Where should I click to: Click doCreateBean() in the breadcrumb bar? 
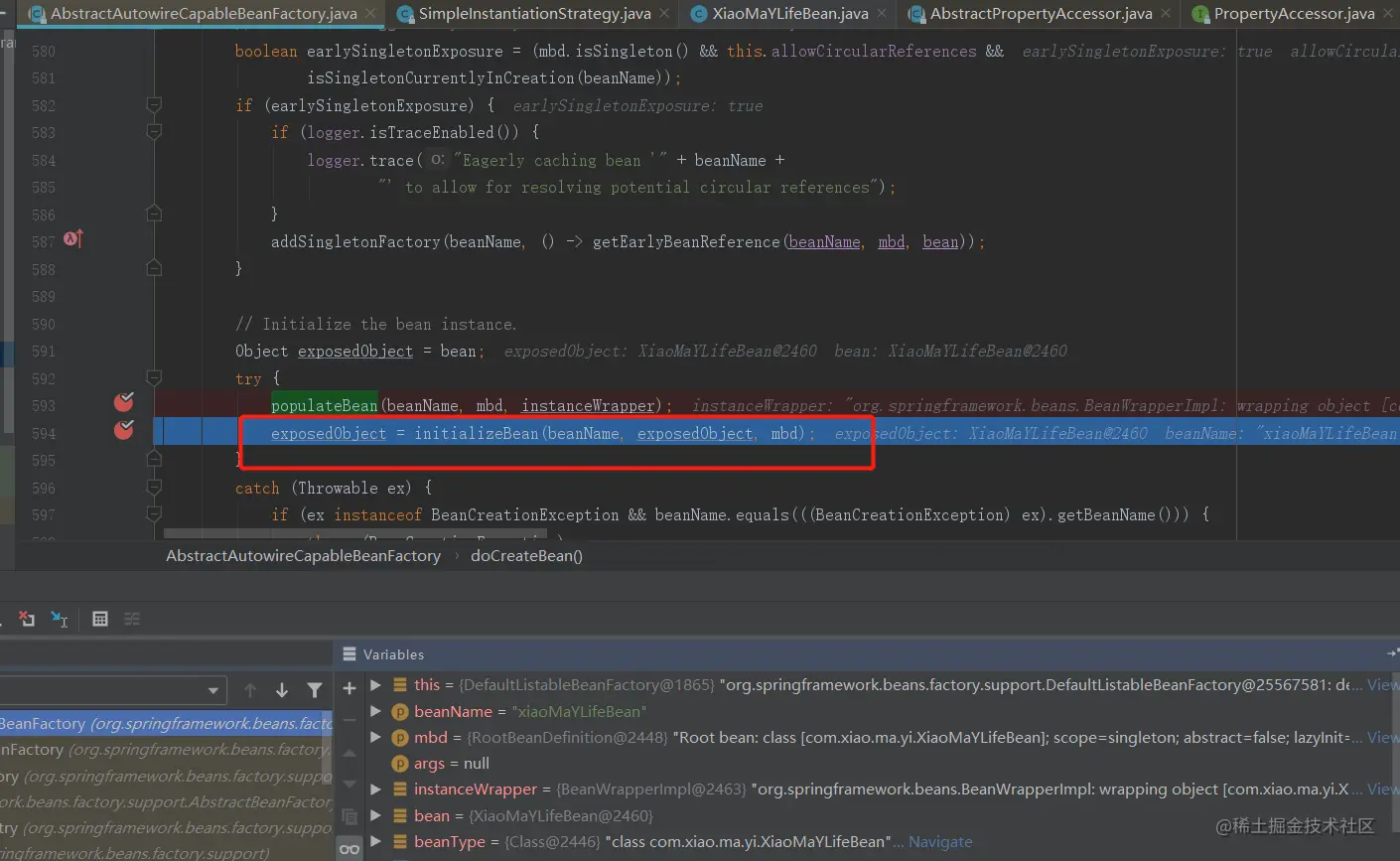[x=526, y=556]
